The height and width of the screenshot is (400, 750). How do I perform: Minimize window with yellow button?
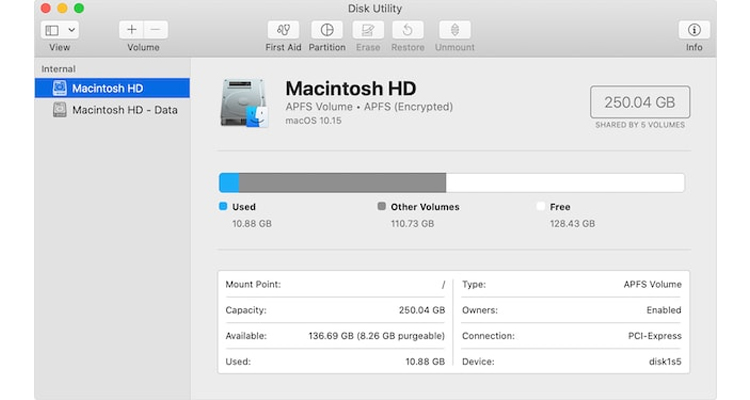[62, 8]
